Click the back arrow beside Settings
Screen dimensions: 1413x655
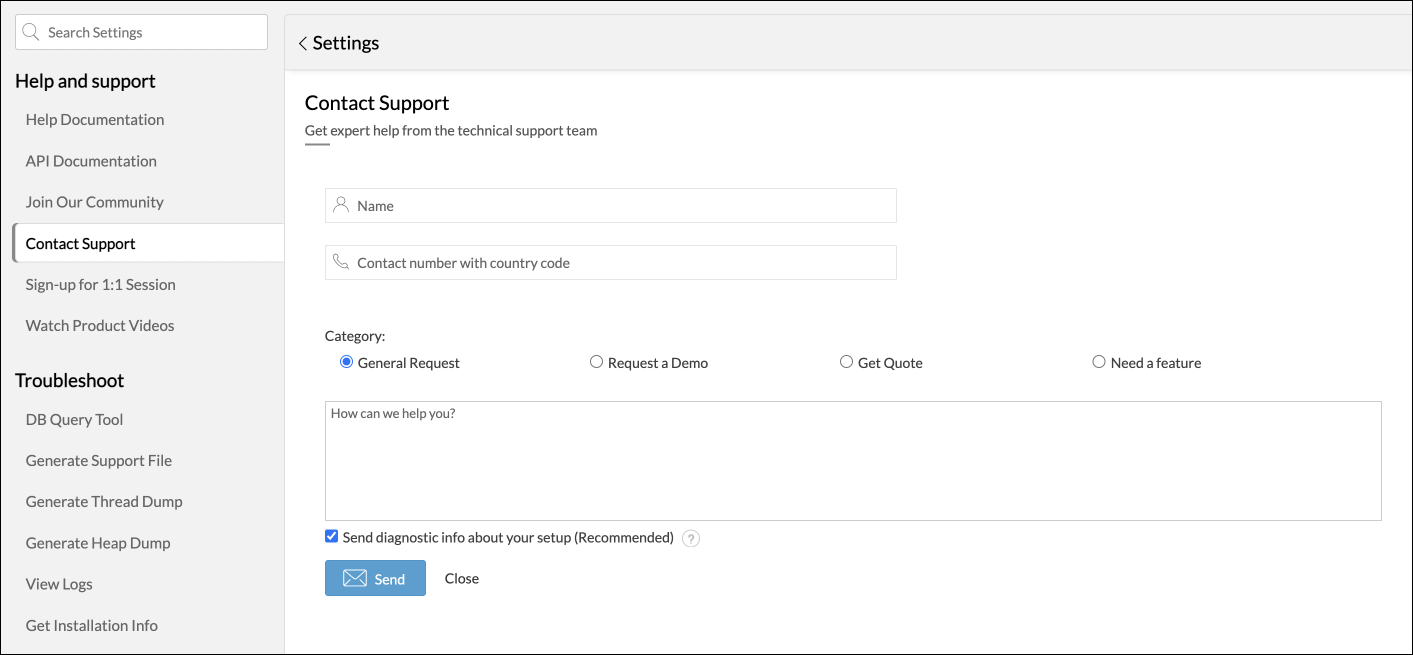[302, 44]
